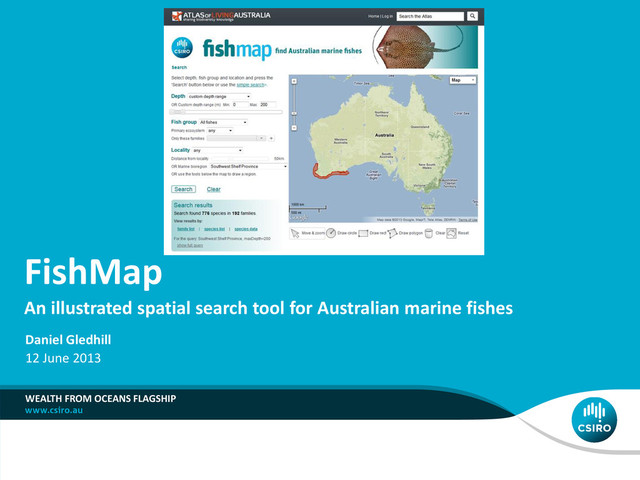Open the Fish group dropdown
Screen dimensions: 640x480
[223, 122]
